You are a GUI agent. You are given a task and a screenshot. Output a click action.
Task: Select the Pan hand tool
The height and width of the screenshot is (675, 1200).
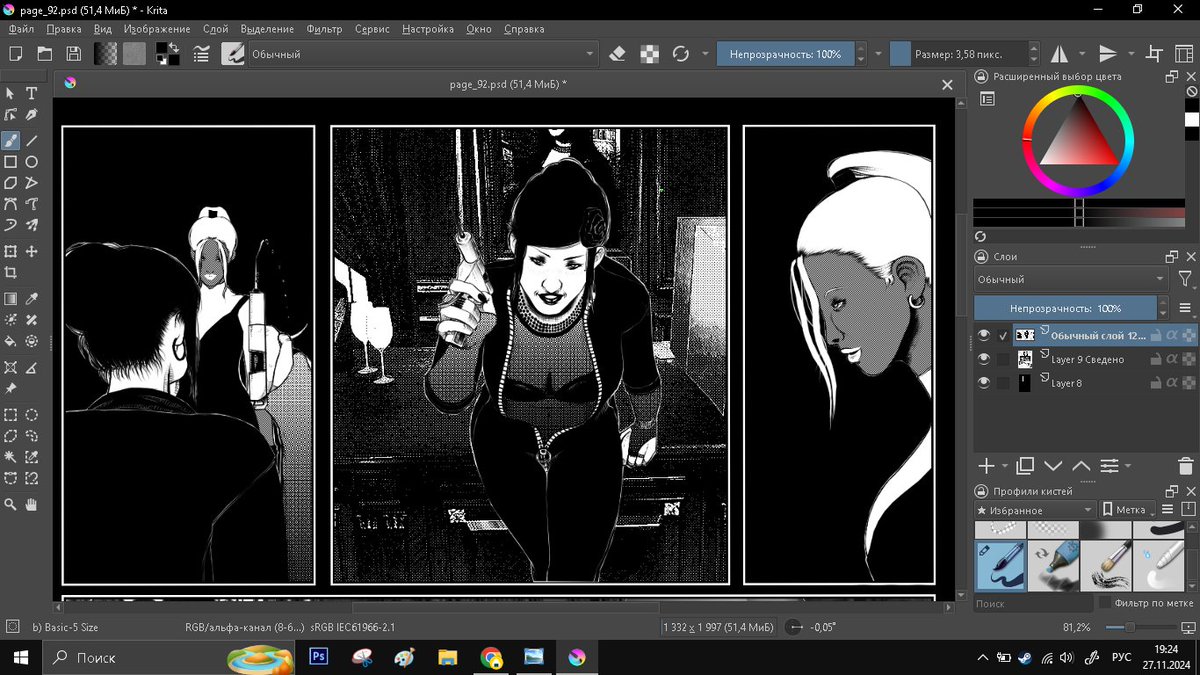pos(32,505)
